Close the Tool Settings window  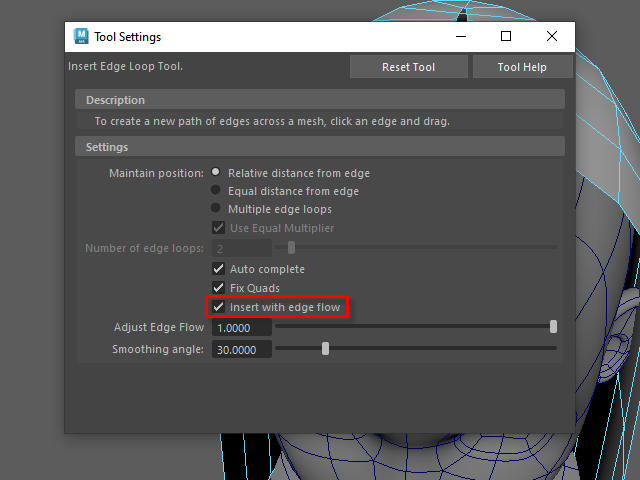pos(552,37)
